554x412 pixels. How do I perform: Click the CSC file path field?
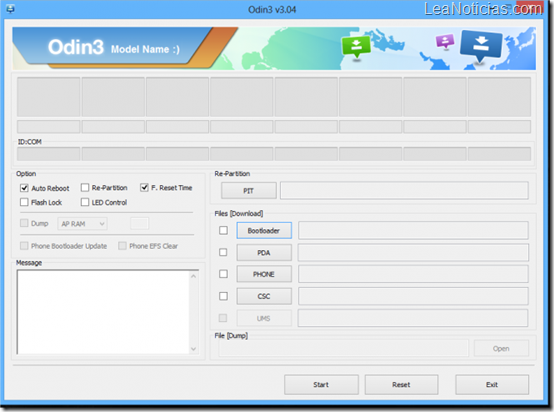413,296
